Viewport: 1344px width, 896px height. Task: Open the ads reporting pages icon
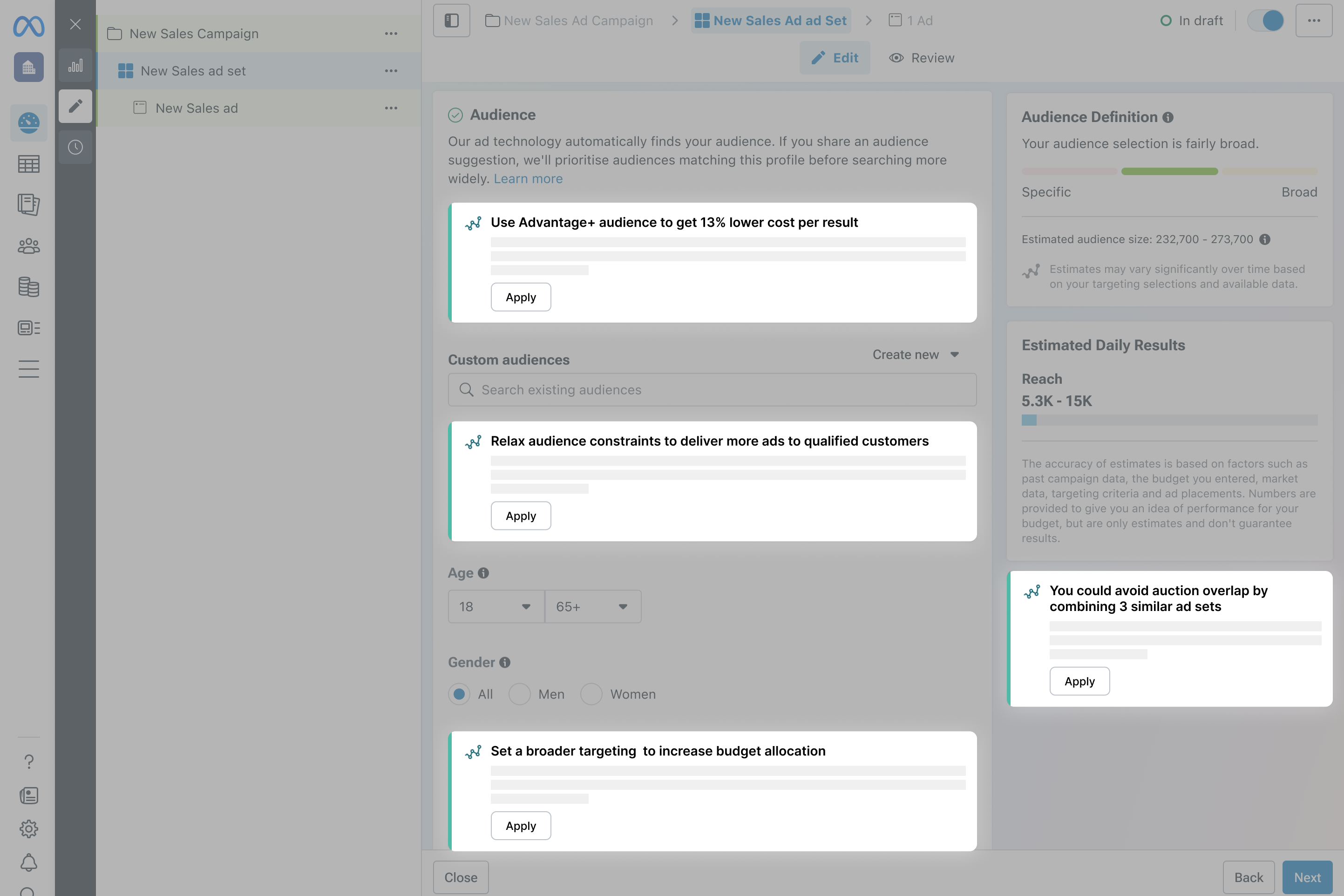click(x=28, y=204)
